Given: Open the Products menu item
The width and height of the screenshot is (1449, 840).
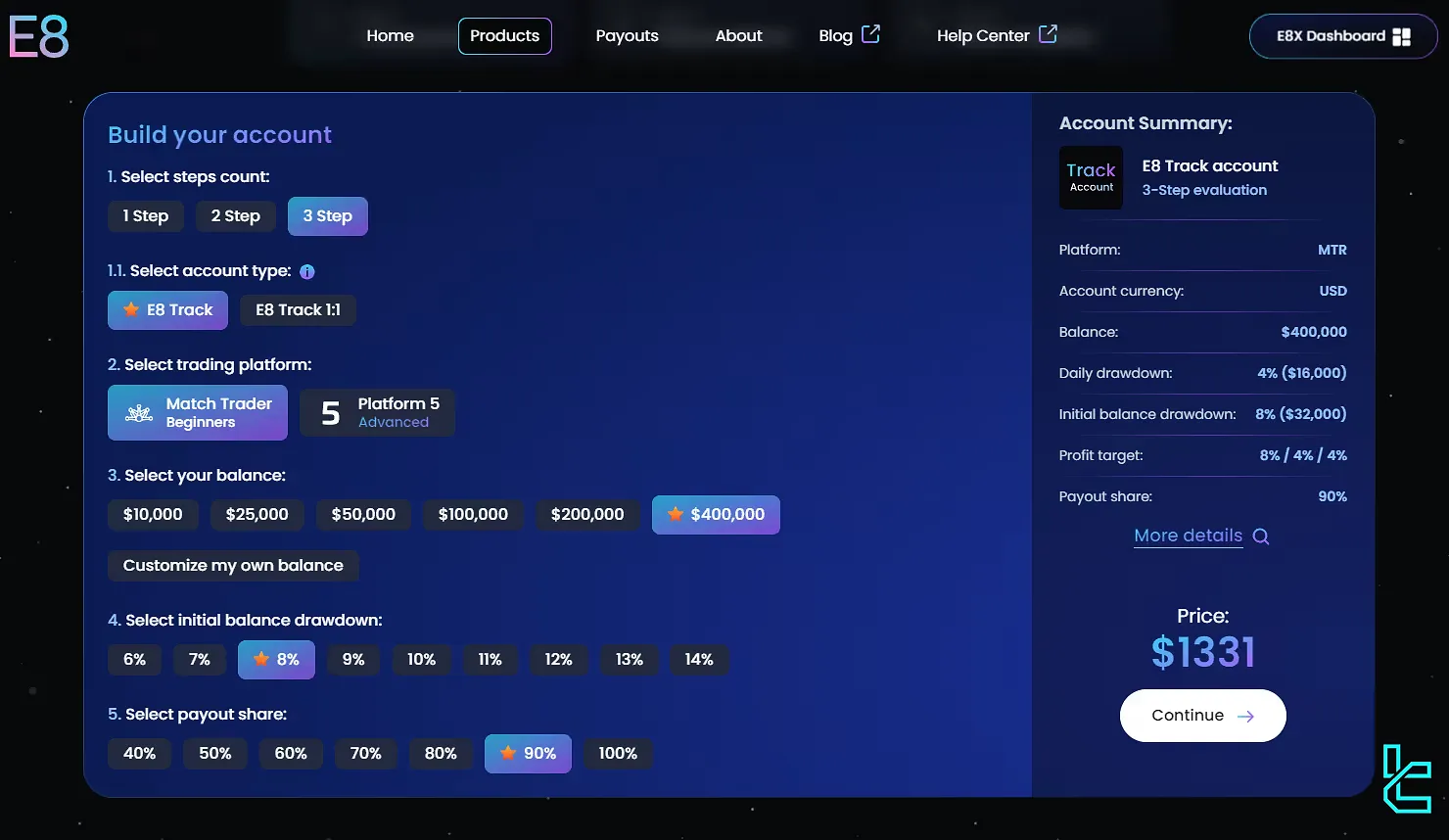Looking at the screenshot, I should tap(505, 36).
